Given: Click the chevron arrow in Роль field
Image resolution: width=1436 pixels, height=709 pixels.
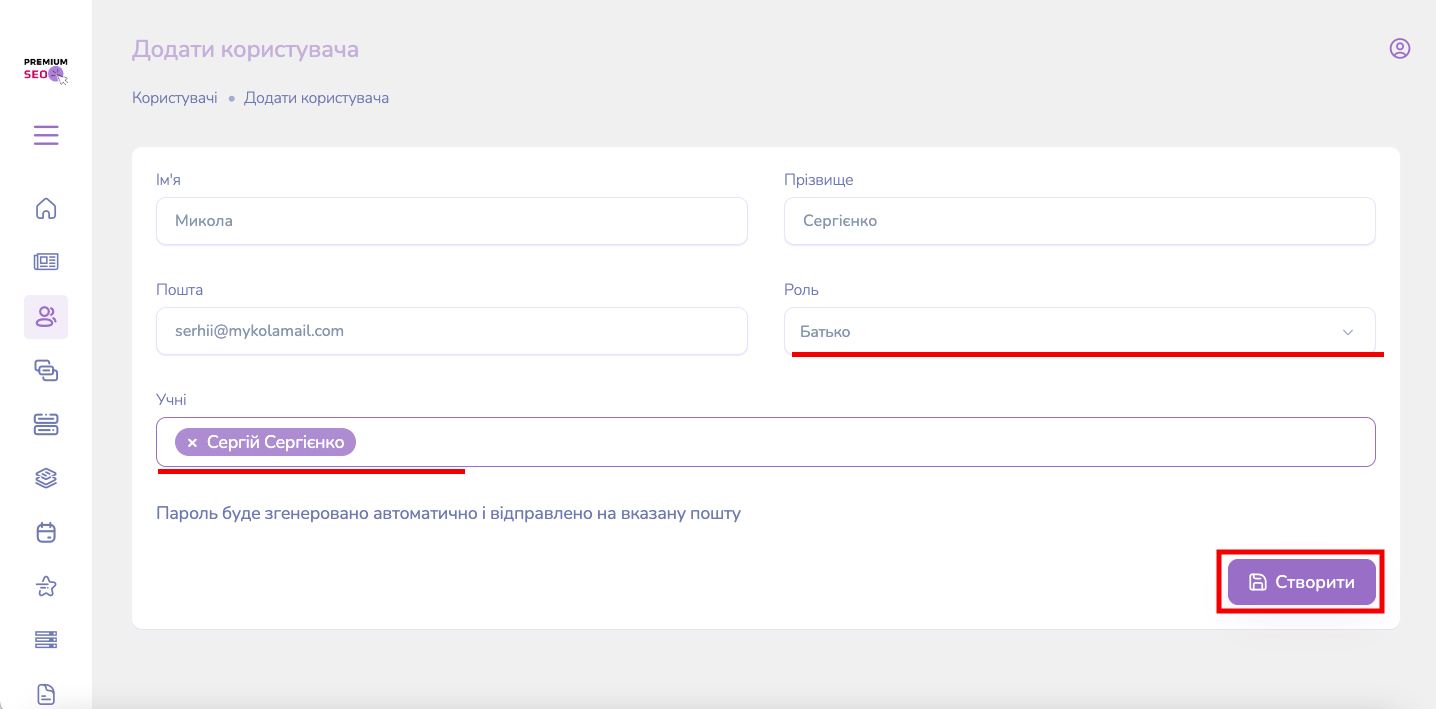Looking at the screenshot, I should [x=1347, y=332].
